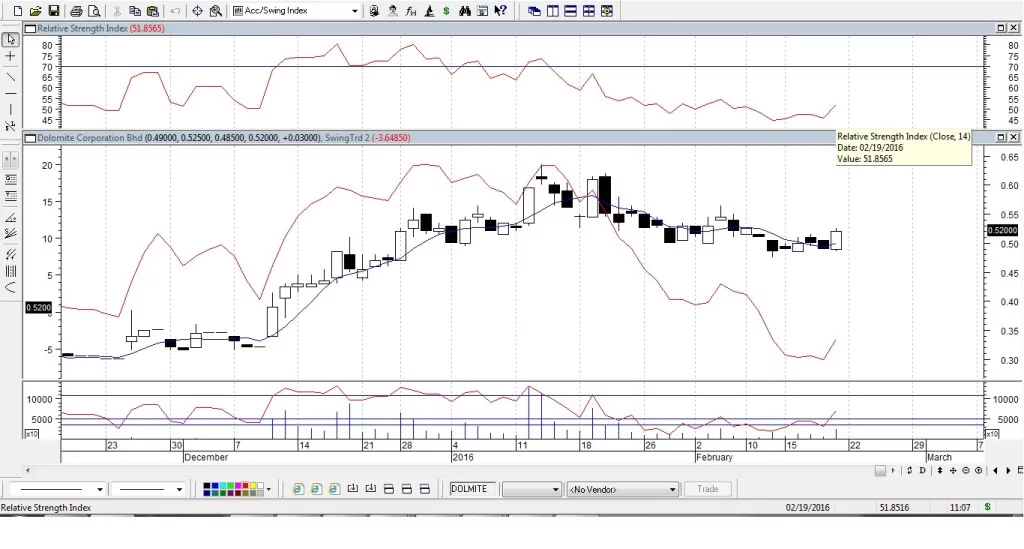1024x549 pixels.
Task: Click status bar value 51.8516
Action: coord(894,507)
